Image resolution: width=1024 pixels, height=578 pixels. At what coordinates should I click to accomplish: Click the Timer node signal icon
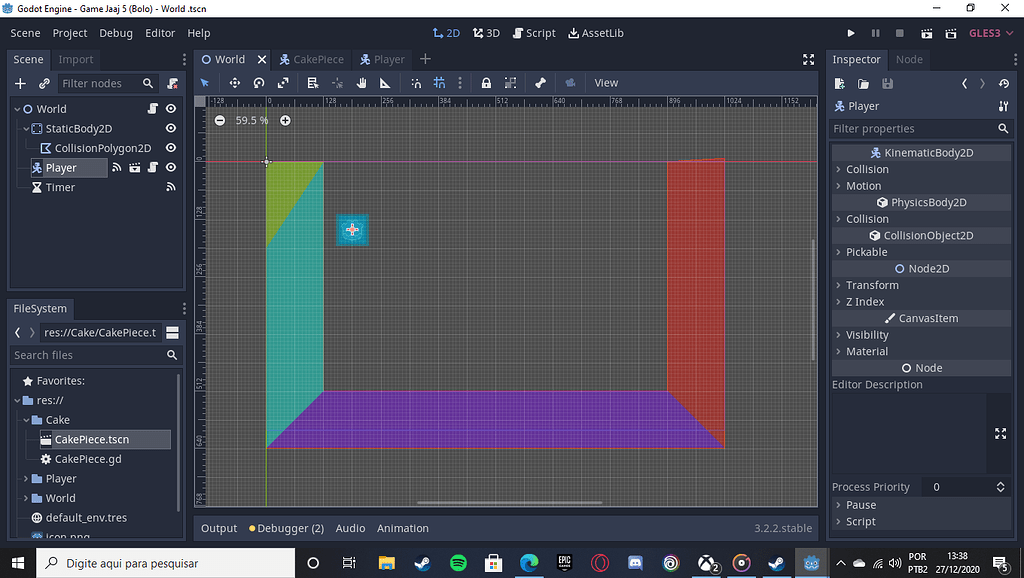pos(171,187)
